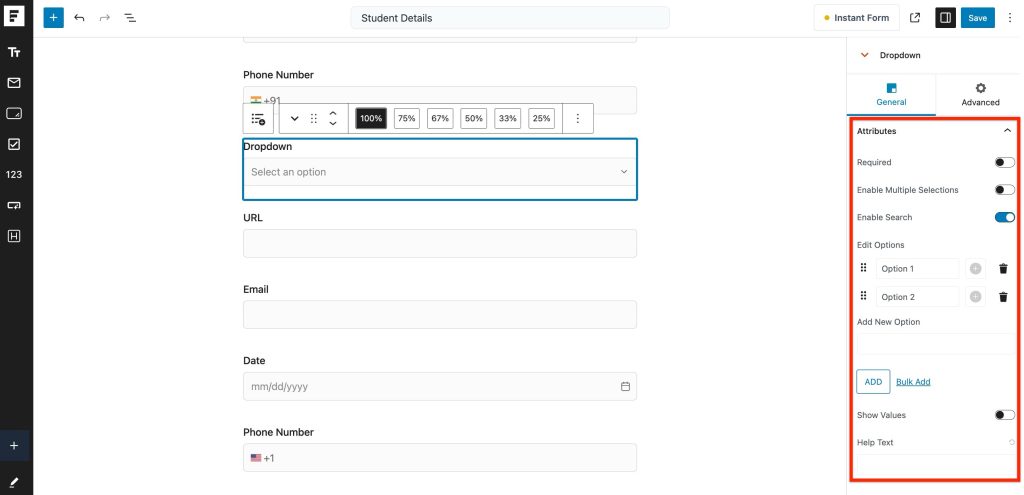Screen dimensions: 1024x495
Task: Open the document overview list icon
Action: click(x=130, y=18)
